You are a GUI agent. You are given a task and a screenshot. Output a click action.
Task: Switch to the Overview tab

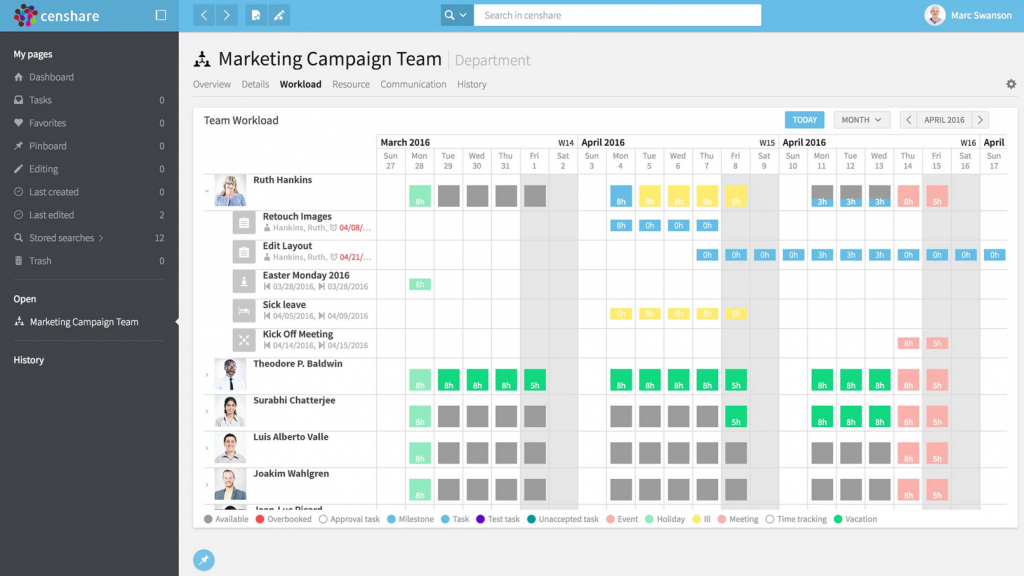click(212, 84)
